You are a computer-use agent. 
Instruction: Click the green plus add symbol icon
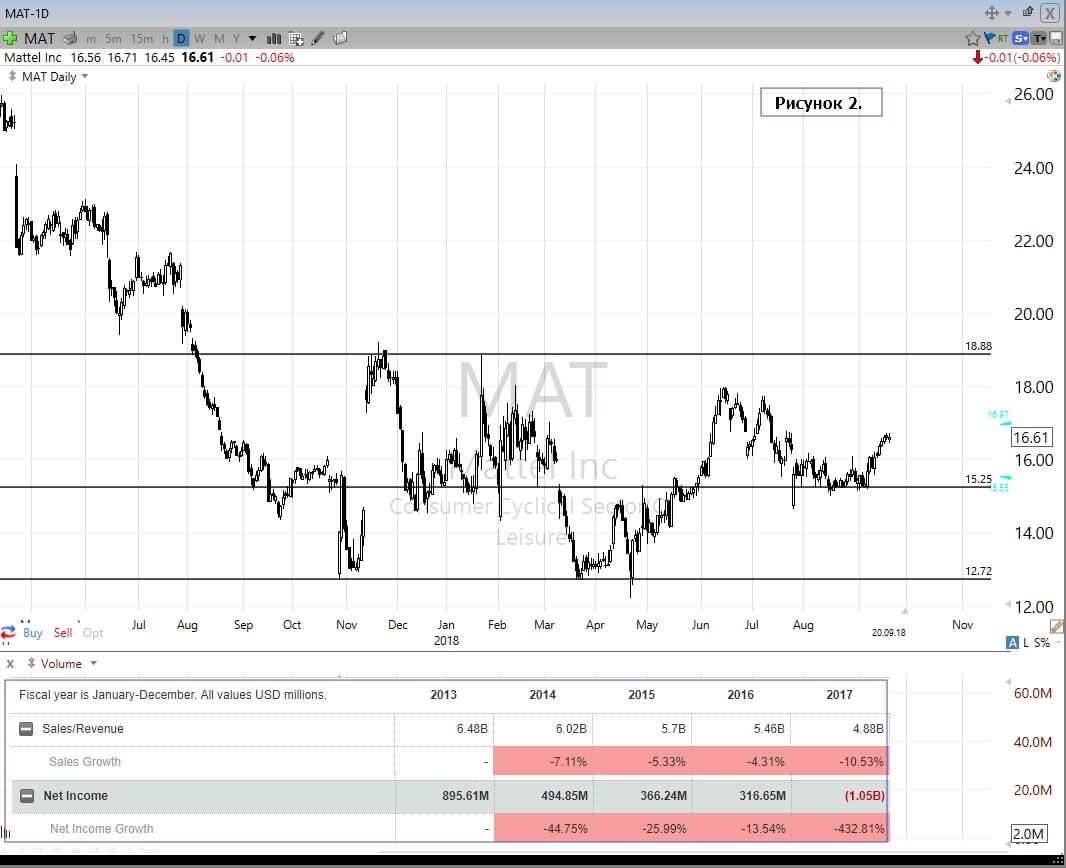click(11, 38)
